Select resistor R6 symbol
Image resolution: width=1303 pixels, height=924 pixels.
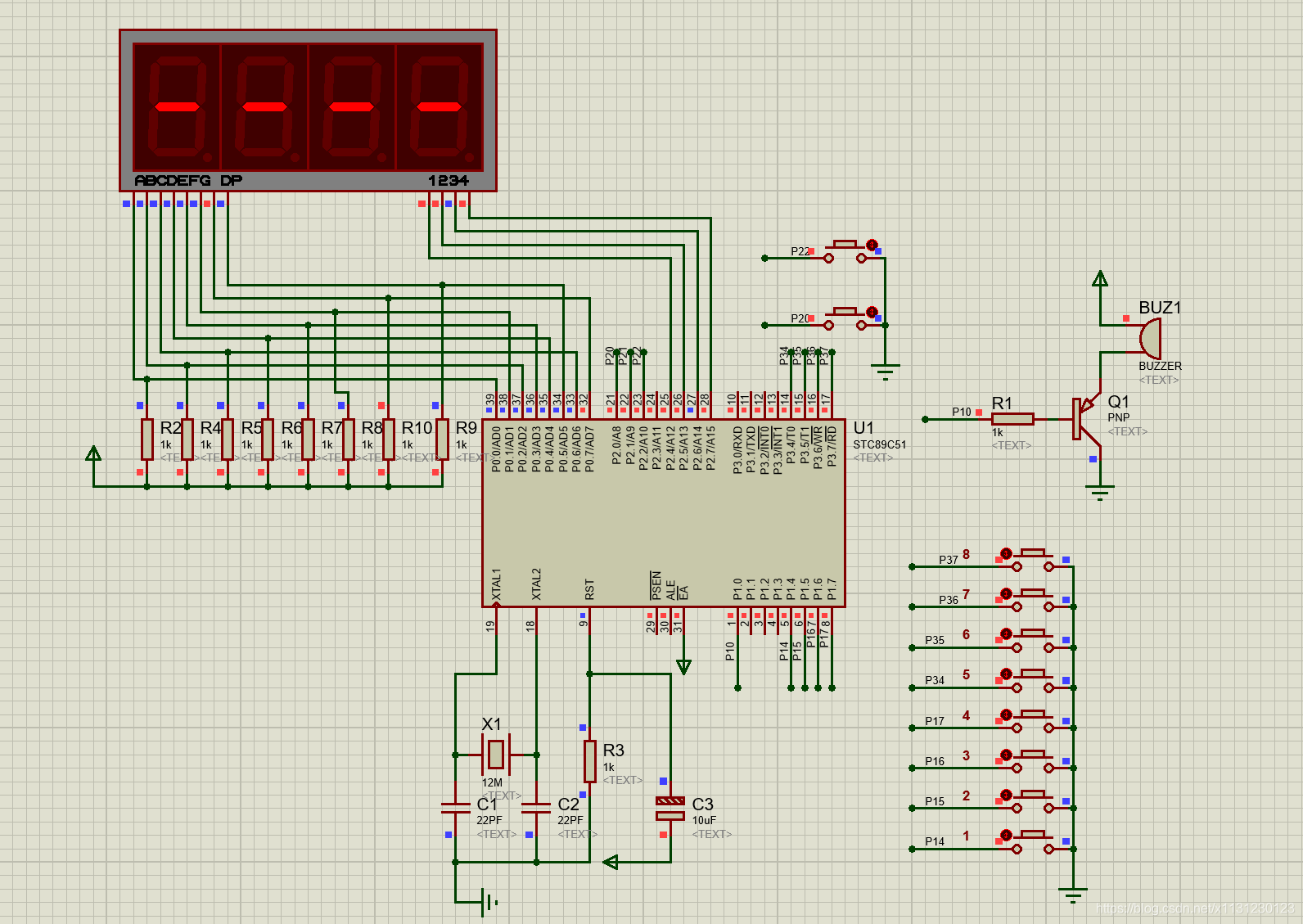click(268, 439)
